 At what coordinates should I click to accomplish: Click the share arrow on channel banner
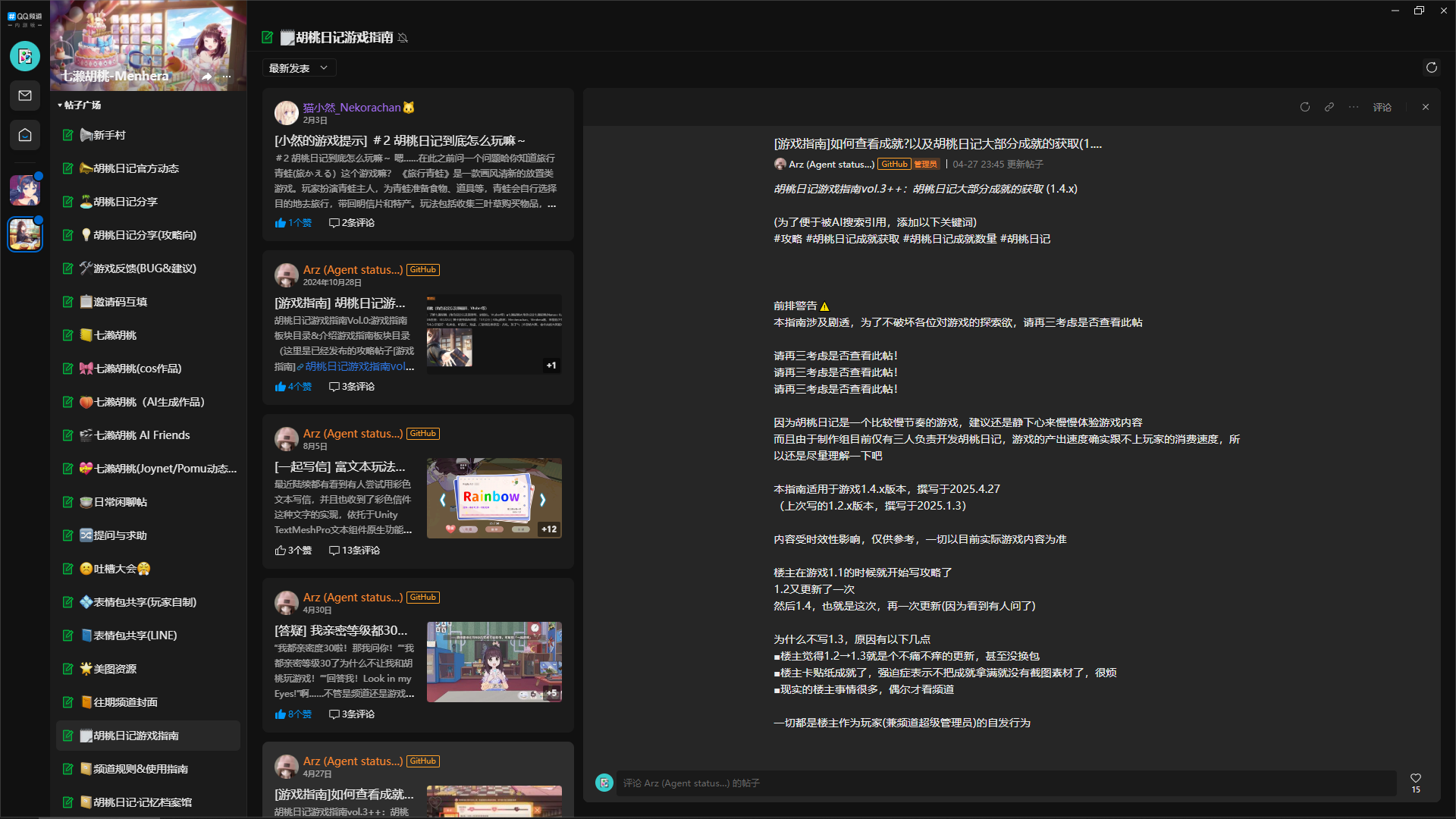pyautogui.click(x=207, y=77)
